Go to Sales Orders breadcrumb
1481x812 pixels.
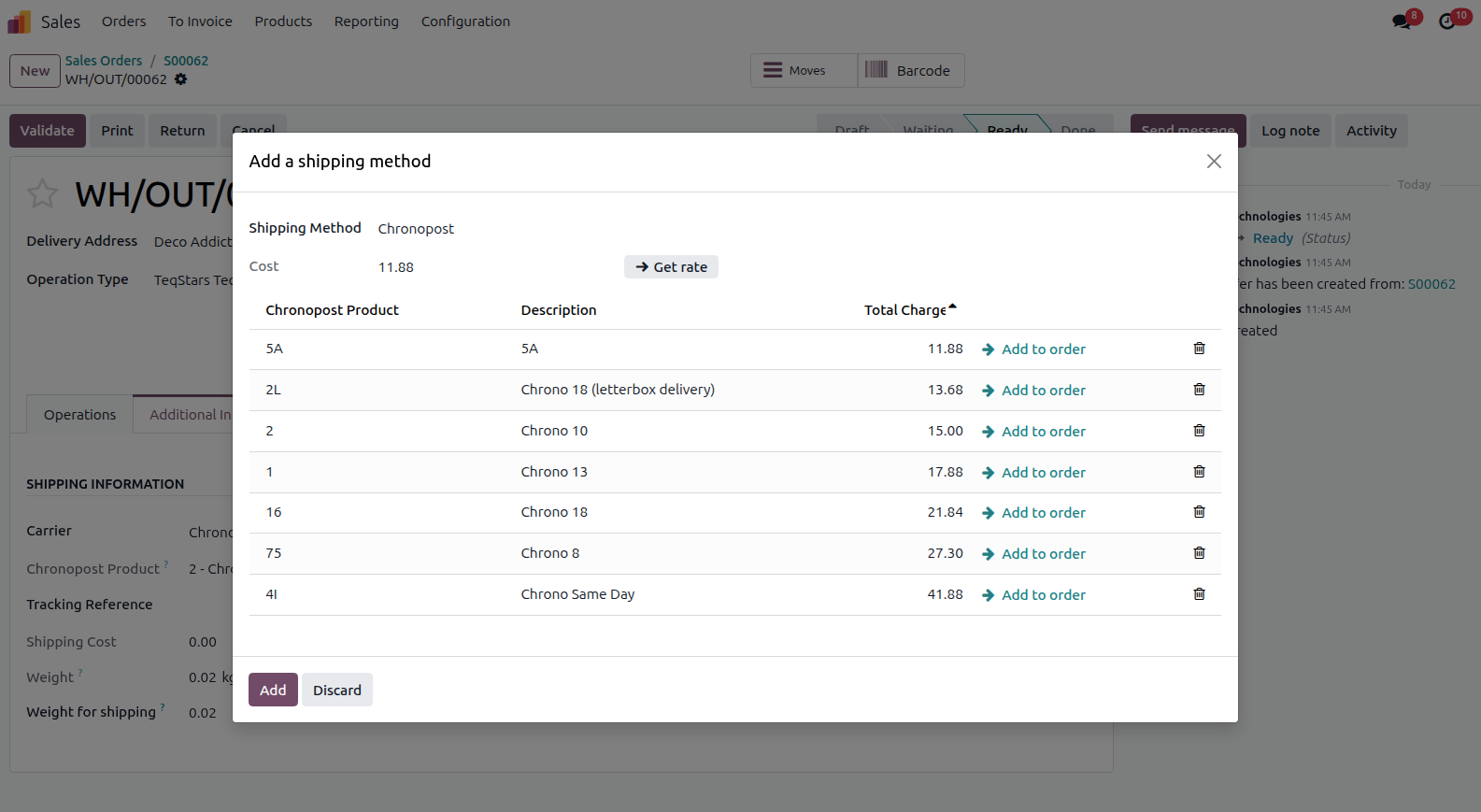pos(104,61)
